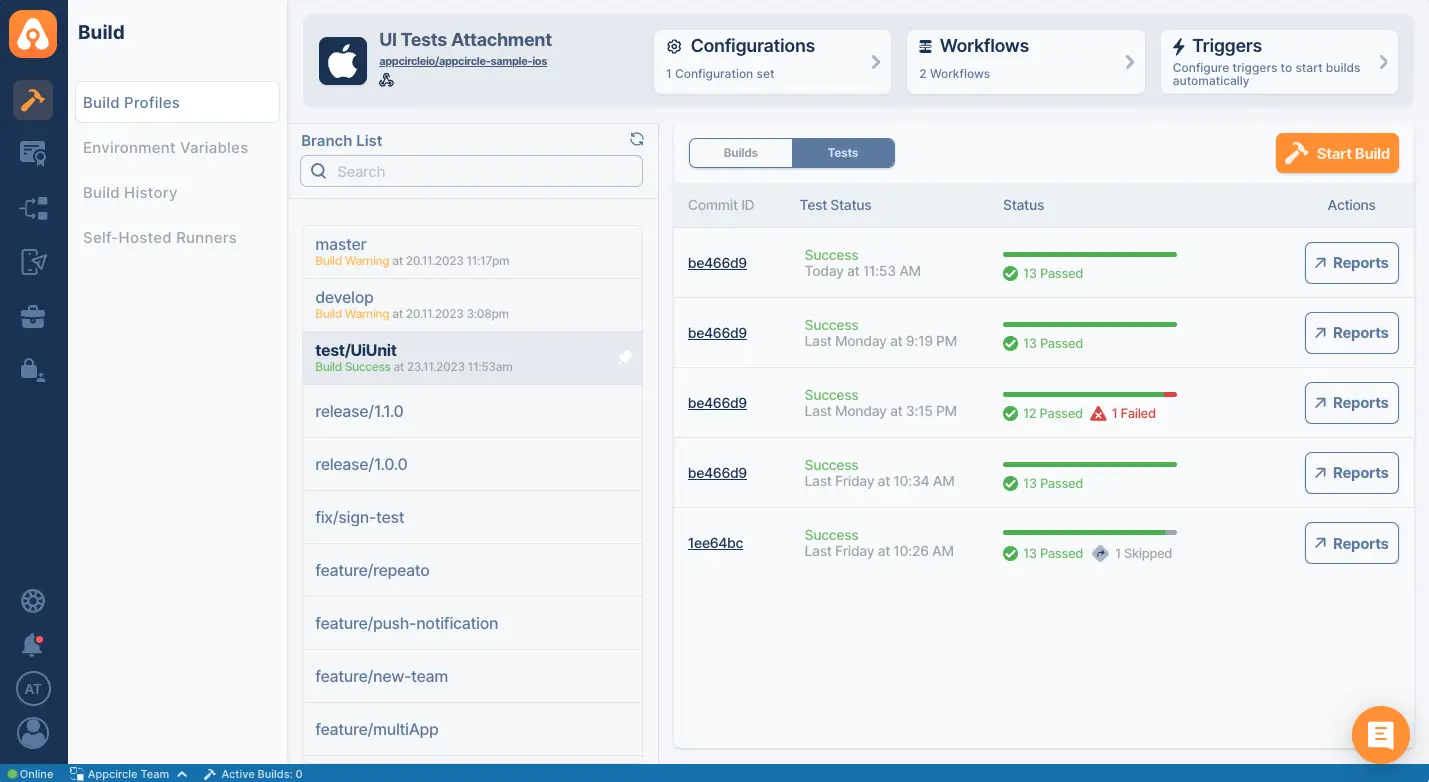The height and width of the screenshot is (782, 1429).
Task: Expand the Triggers card
Action: [x=1279, y=62]
